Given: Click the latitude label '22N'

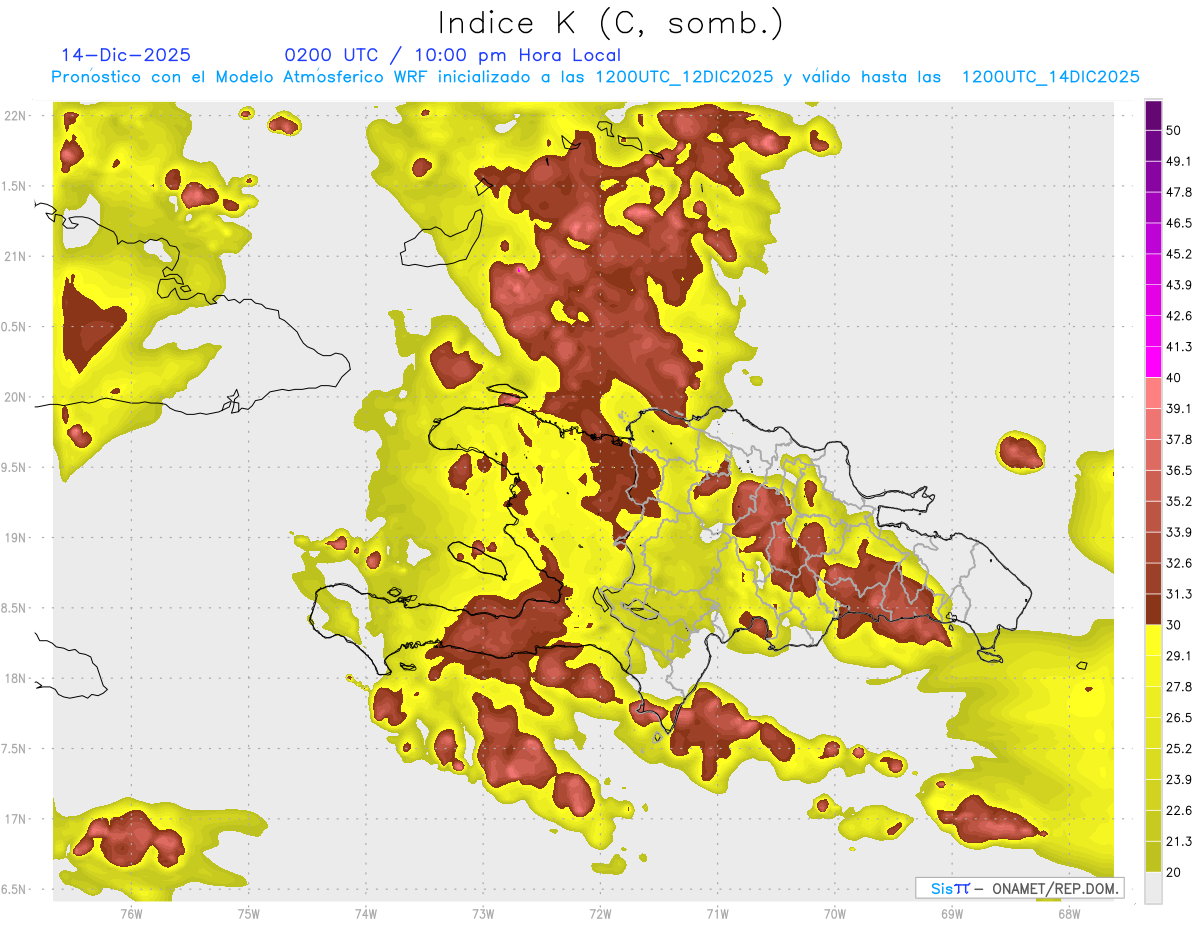Looking at the screenshot, I should [16, 116].
